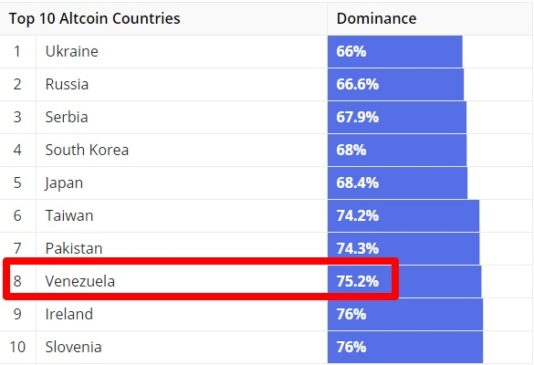This screenshot has width=534, height=365.
Task: Select the Ireland country name
Action: pyautogui.click(x=69, y=314)
